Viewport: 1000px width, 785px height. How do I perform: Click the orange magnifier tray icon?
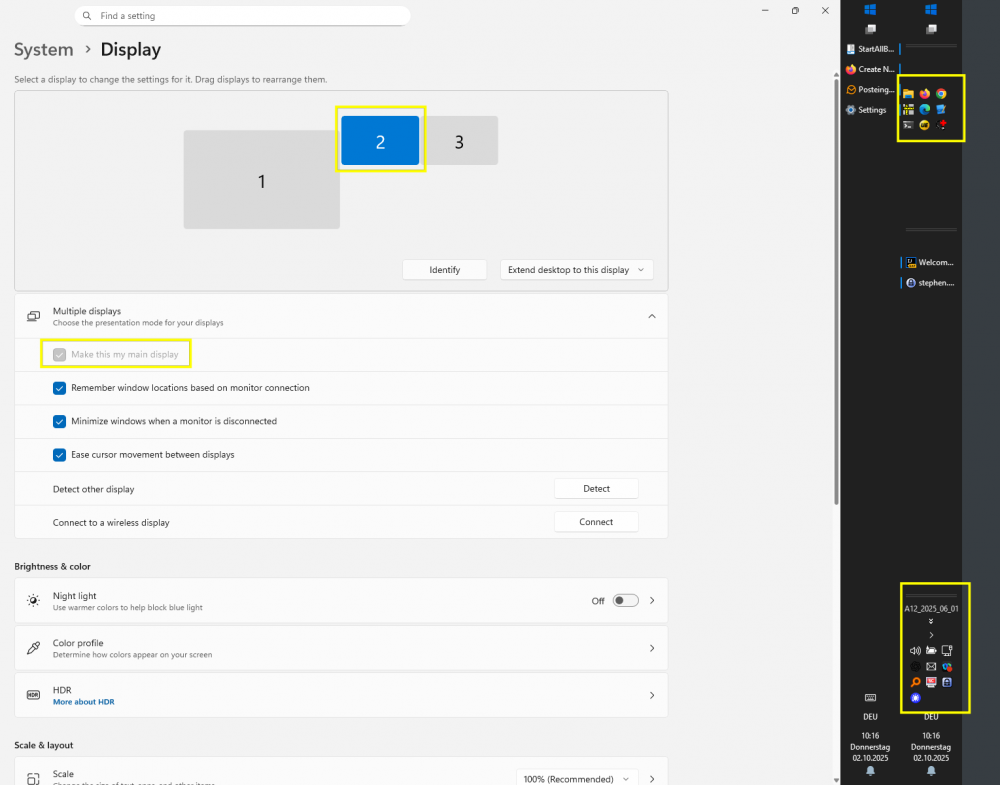(915, 682)
